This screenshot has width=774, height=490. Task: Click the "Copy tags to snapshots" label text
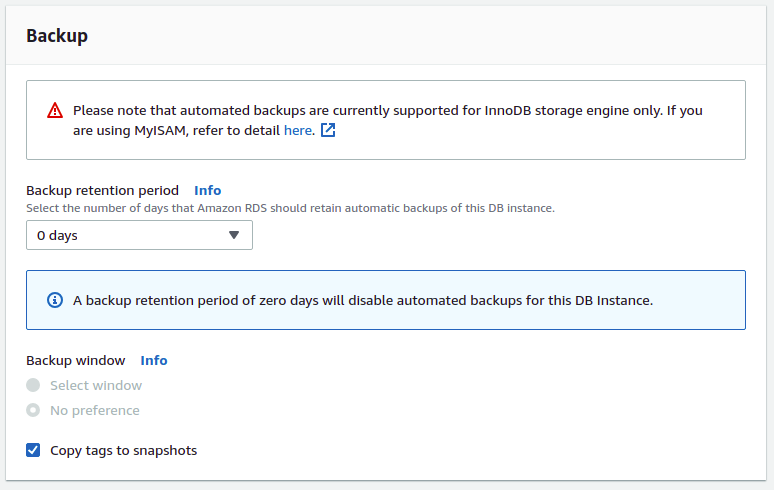pos(124,450)
